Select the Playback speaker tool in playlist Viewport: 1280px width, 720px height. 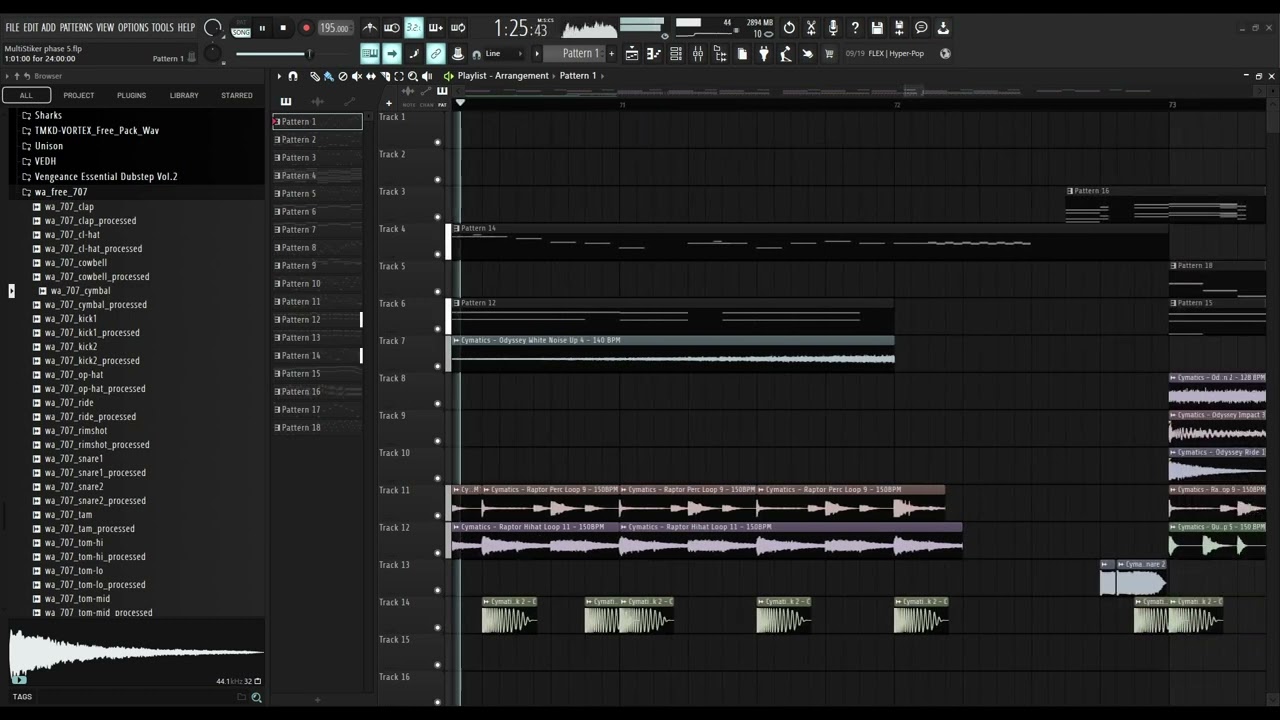(427, 76)
